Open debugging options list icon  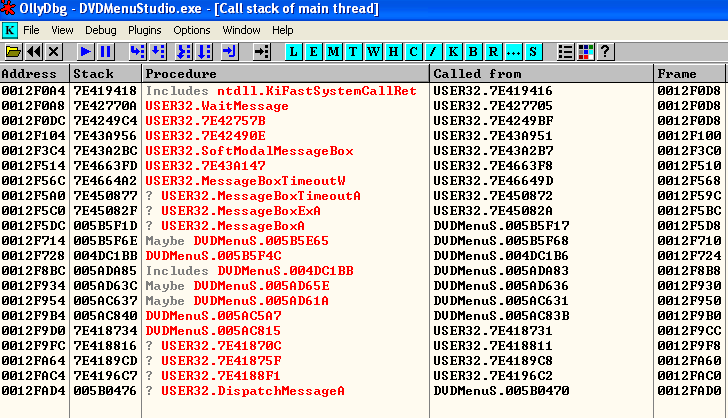[x=566, y=52]
